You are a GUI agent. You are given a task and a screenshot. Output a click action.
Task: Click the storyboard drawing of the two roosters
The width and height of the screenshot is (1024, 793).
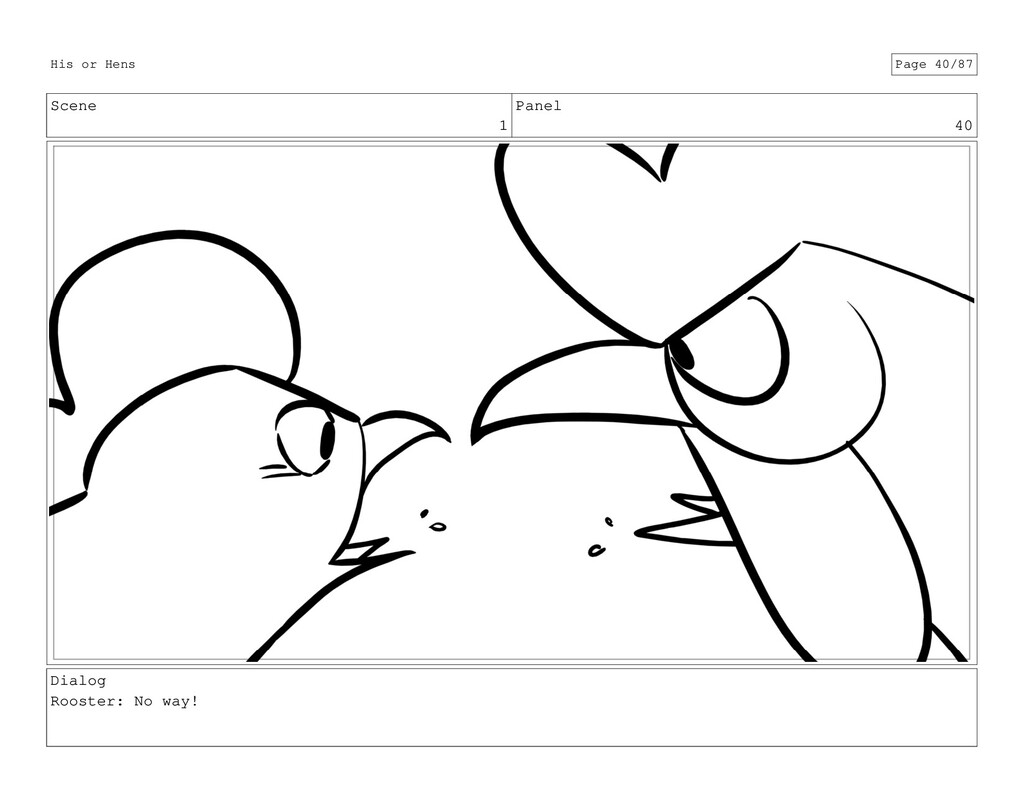point(511,403)
